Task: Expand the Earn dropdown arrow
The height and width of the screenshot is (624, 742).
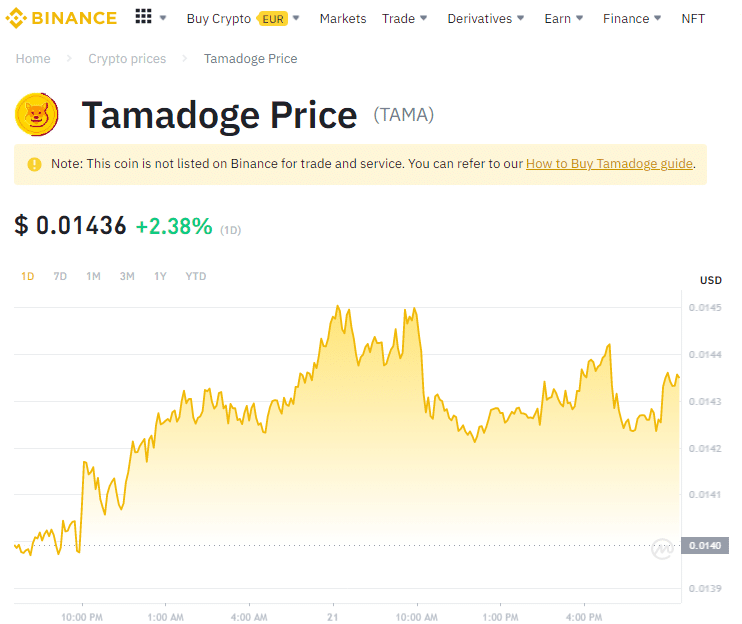Action: click(579, 18)
